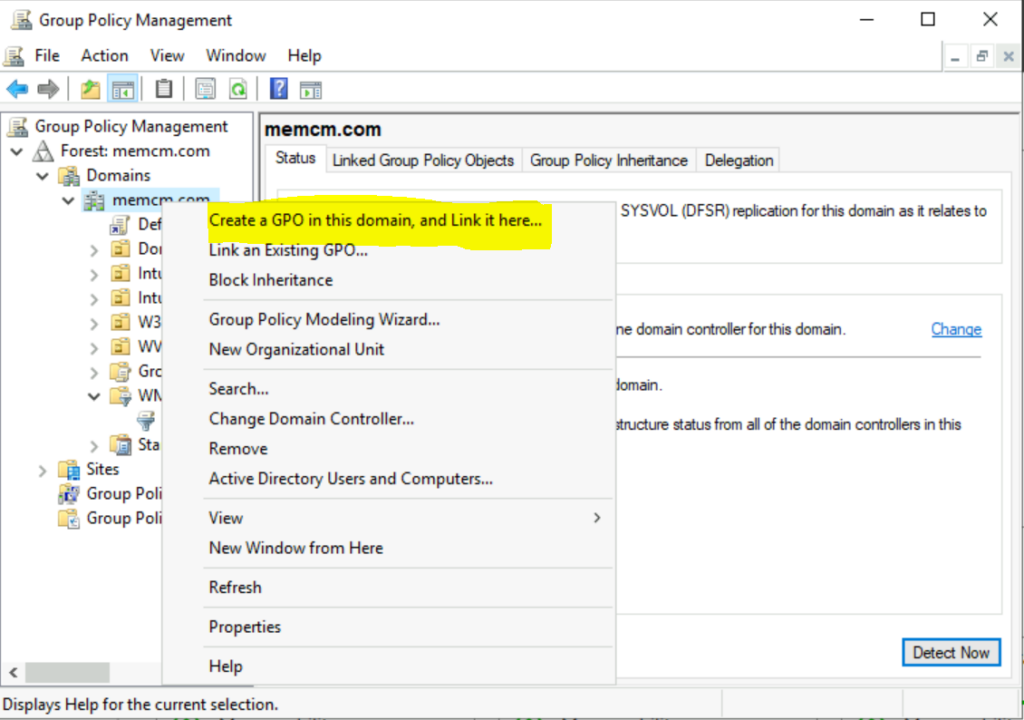This screenshot has height=720, width=1024.
Task: Open the Help menu in menu bar
Action: coord(304,56)
